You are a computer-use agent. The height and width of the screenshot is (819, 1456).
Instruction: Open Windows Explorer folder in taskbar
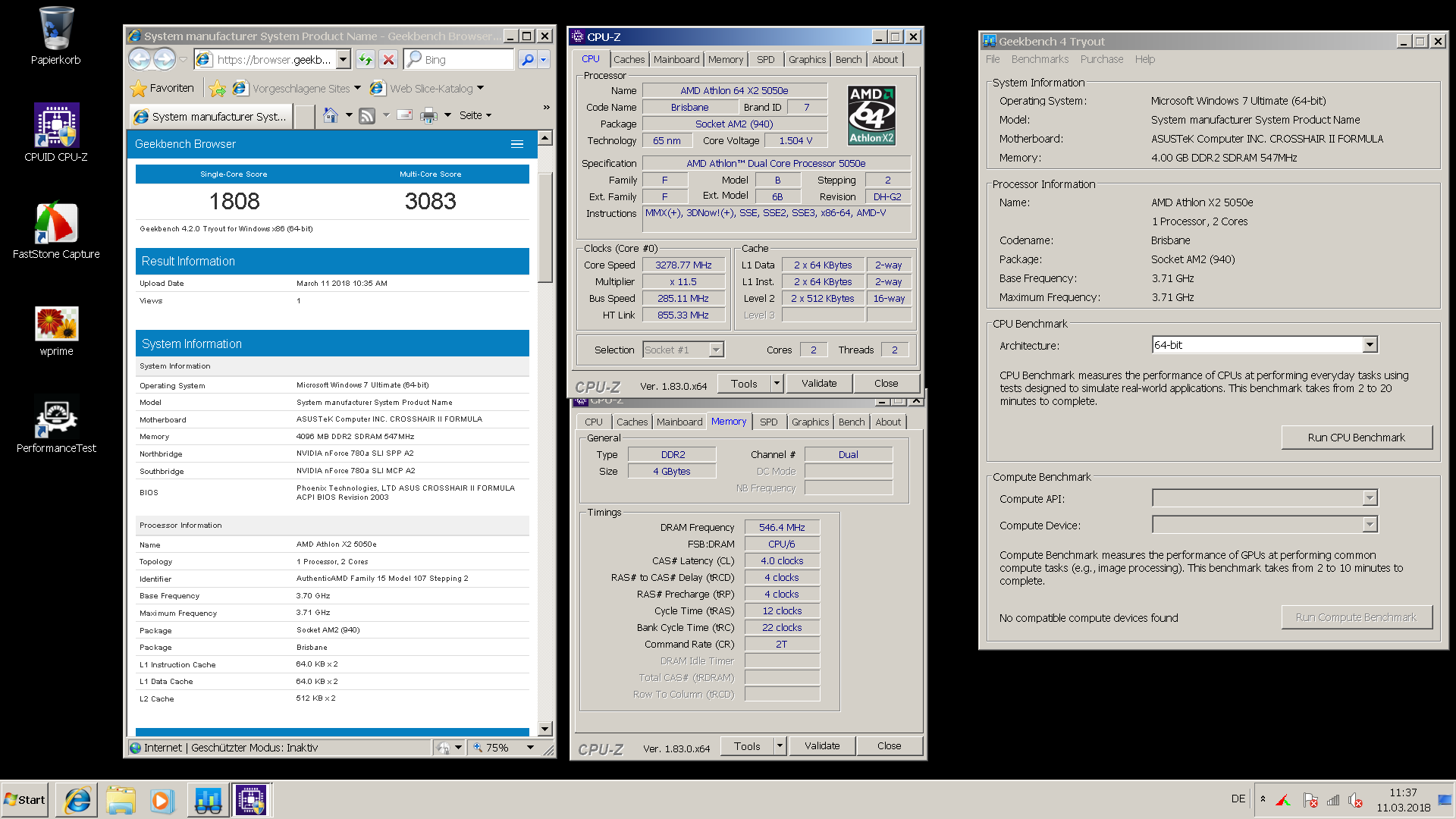(x=121, y=800)
